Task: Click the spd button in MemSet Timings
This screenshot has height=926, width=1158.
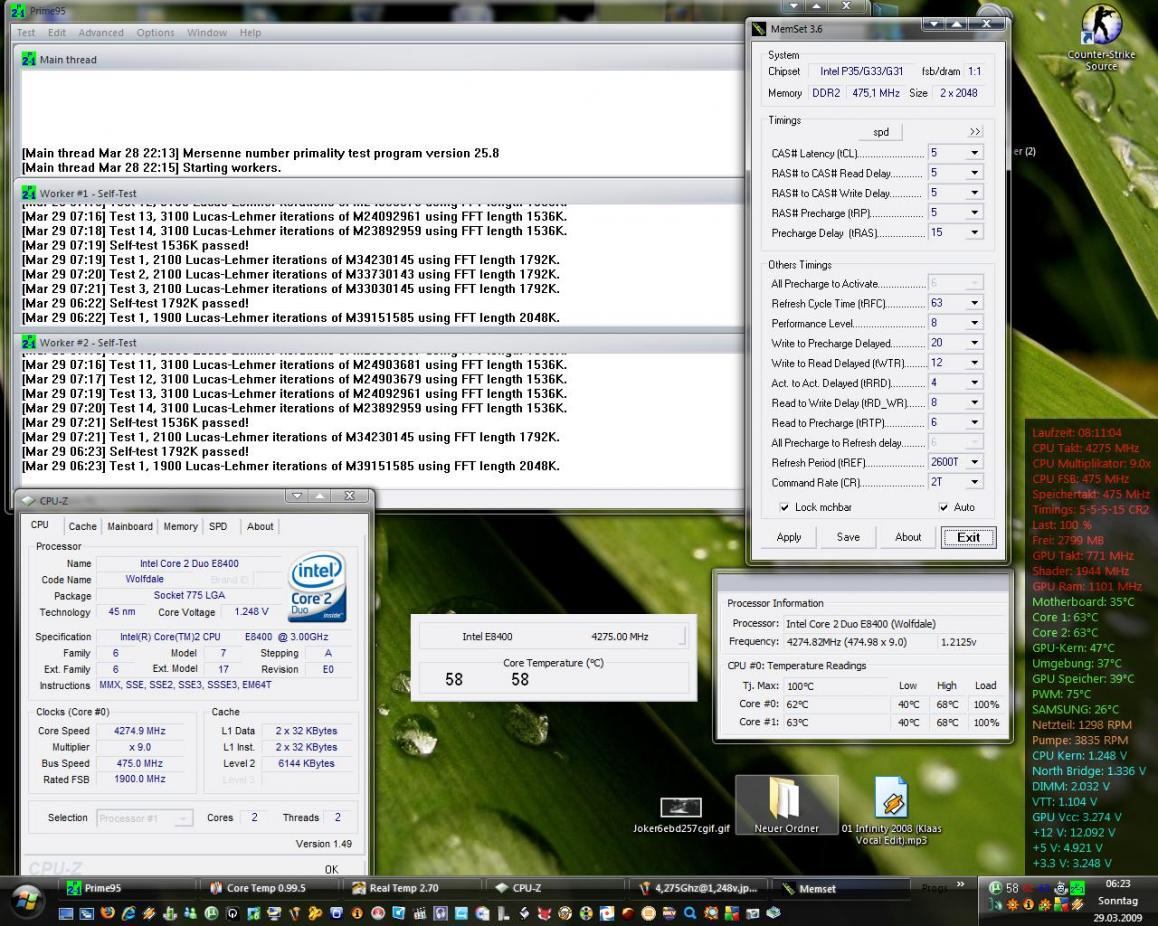Action: pos(881,132)
